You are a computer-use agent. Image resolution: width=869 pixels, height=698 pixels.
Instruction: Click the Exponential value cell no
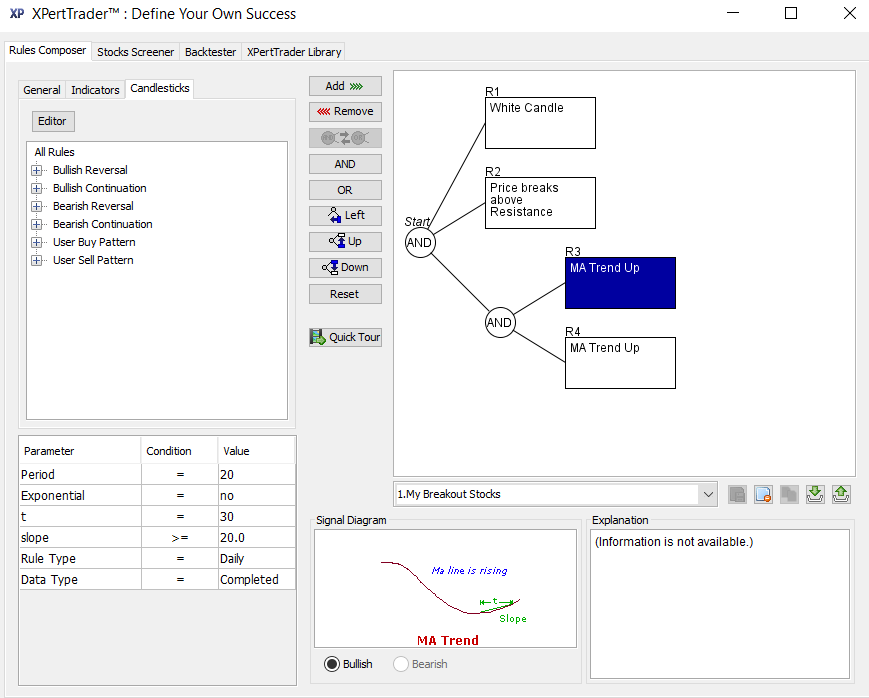click(x=257, y=496)
